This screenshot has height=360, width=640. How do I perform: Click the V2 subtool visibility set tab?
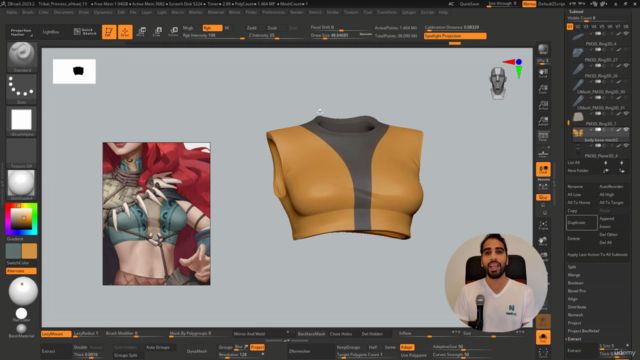578,27
